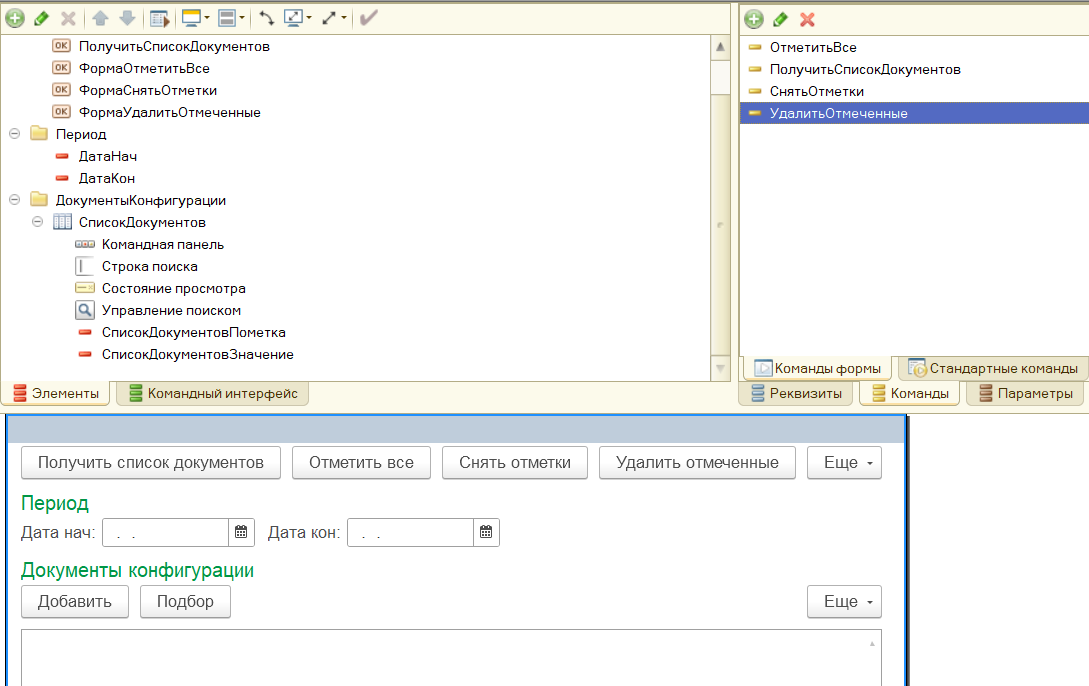This screenshot has width=1089, height=686.
Task: Open the calendar picker for Дата кон
Action: [486, 533]
